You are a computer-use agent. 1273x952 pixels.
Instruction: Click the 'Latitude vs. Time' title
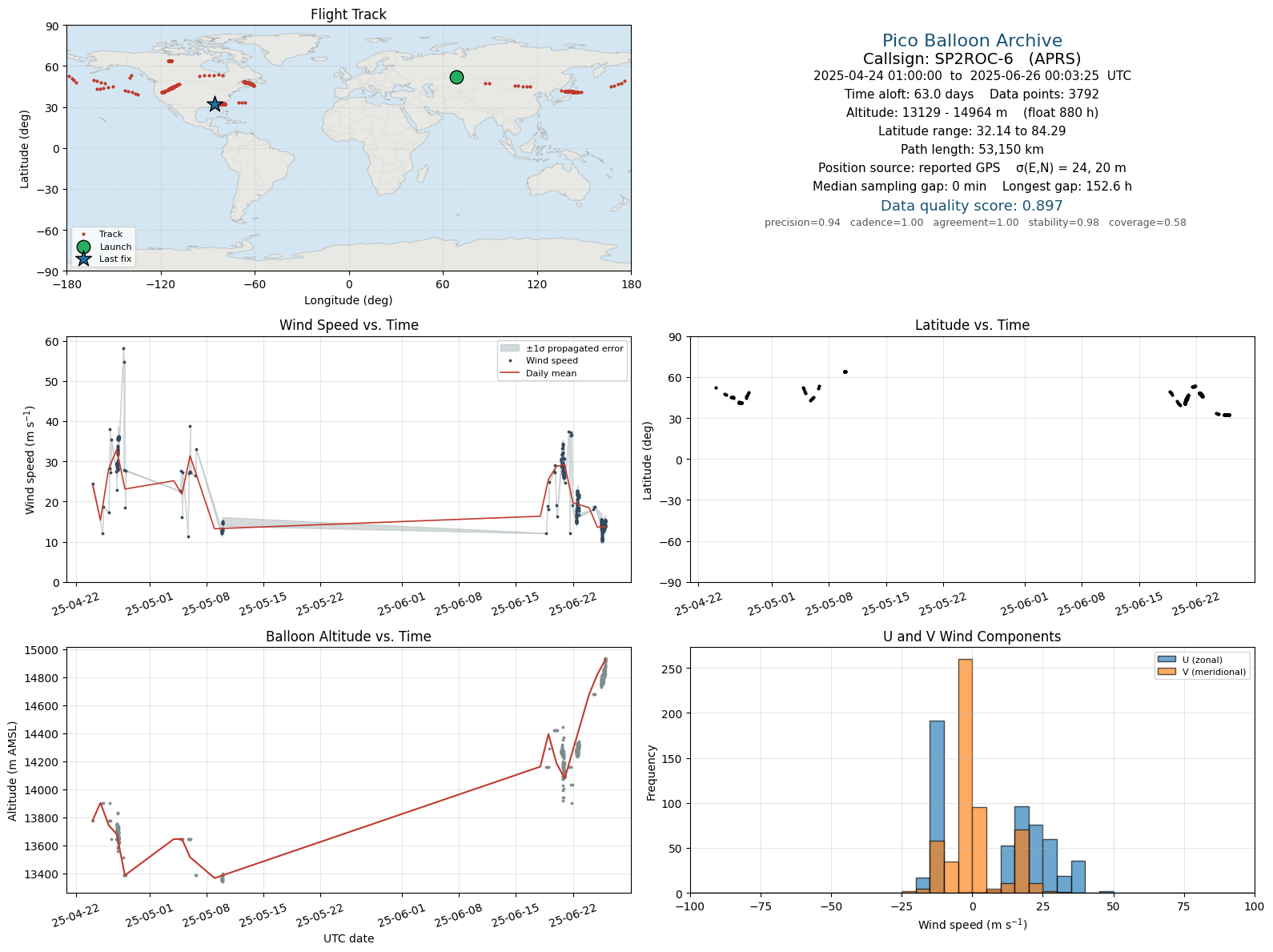972,325
